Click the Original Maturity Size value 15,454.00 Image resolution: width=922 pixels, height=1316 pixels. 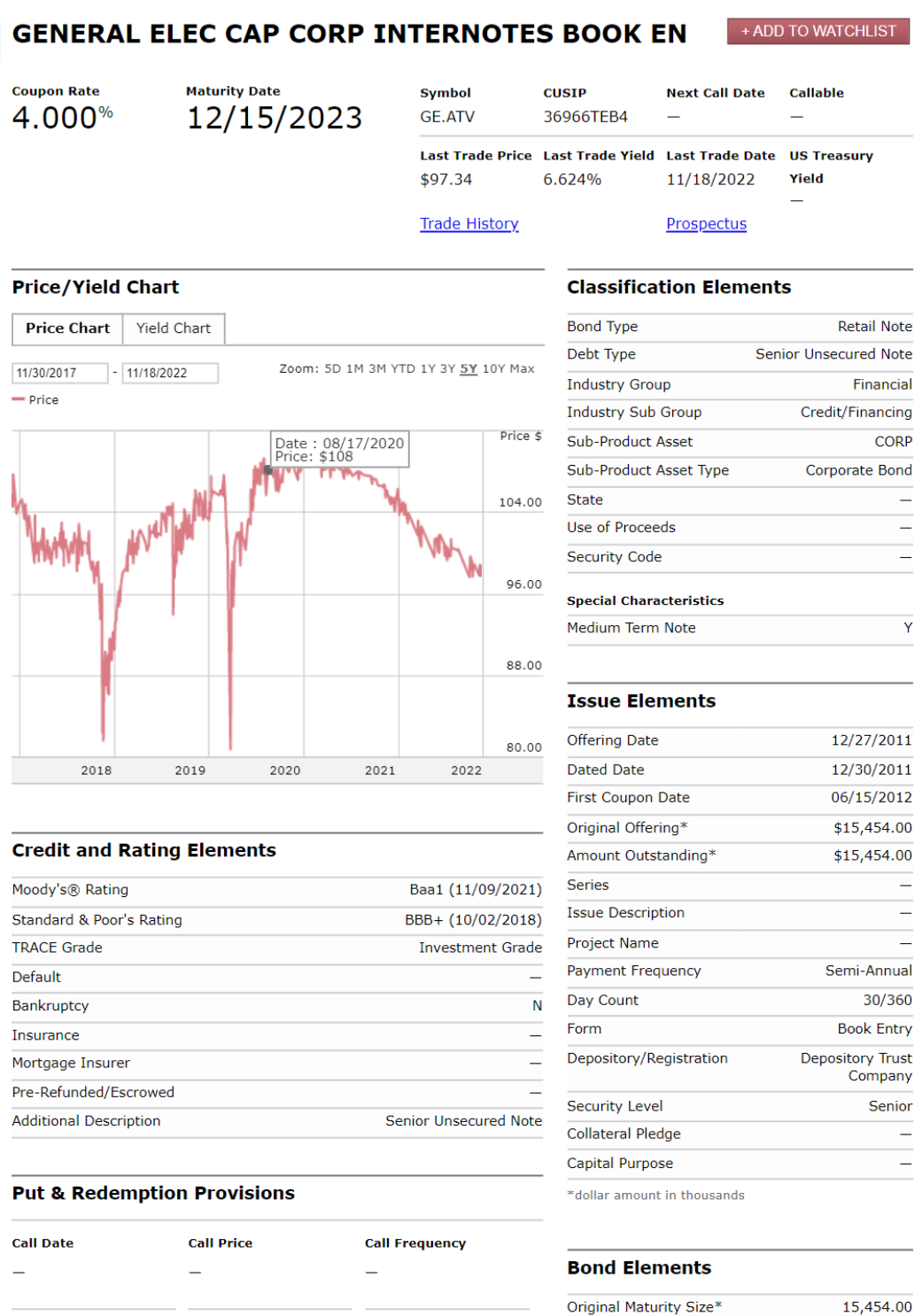pyautogui.click(x=877, y=1307)
